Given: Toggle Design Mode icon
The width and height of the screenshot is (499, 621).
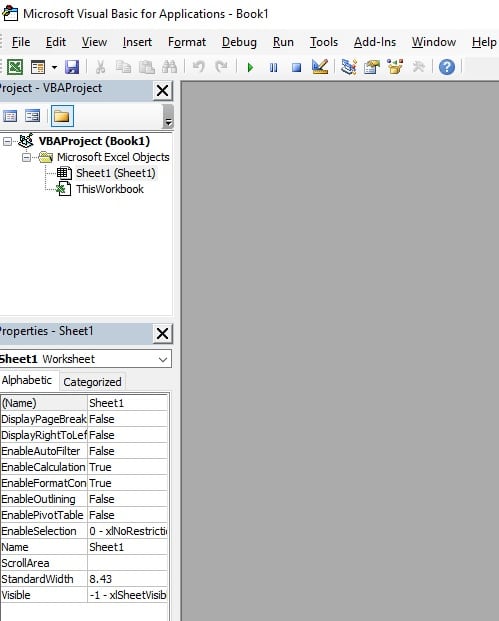Looking at the screenshot, I should tap(320, 67).
